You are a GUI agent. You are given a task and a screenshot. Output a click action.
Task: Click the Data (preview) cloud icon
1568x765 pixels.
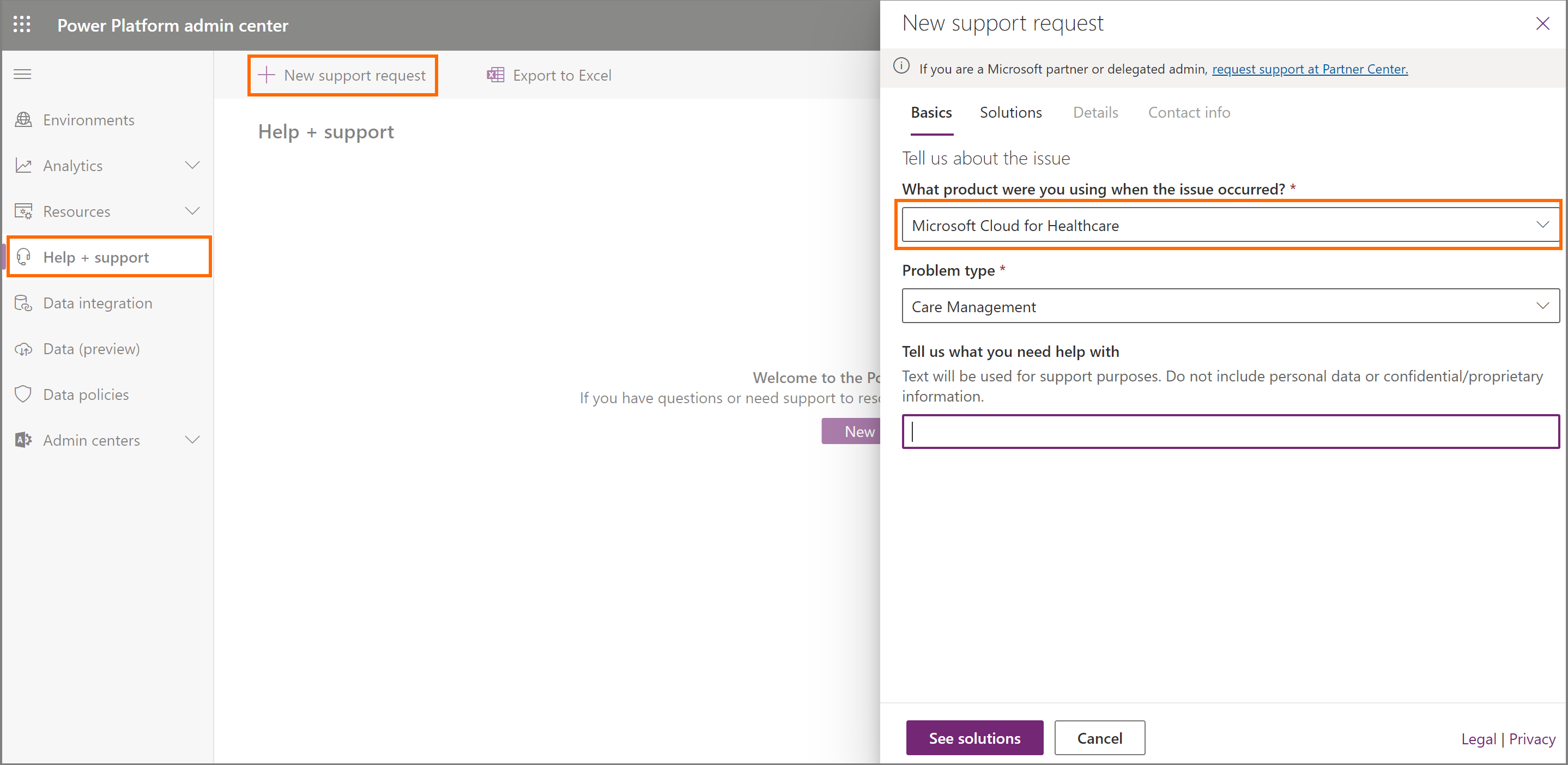23,349
